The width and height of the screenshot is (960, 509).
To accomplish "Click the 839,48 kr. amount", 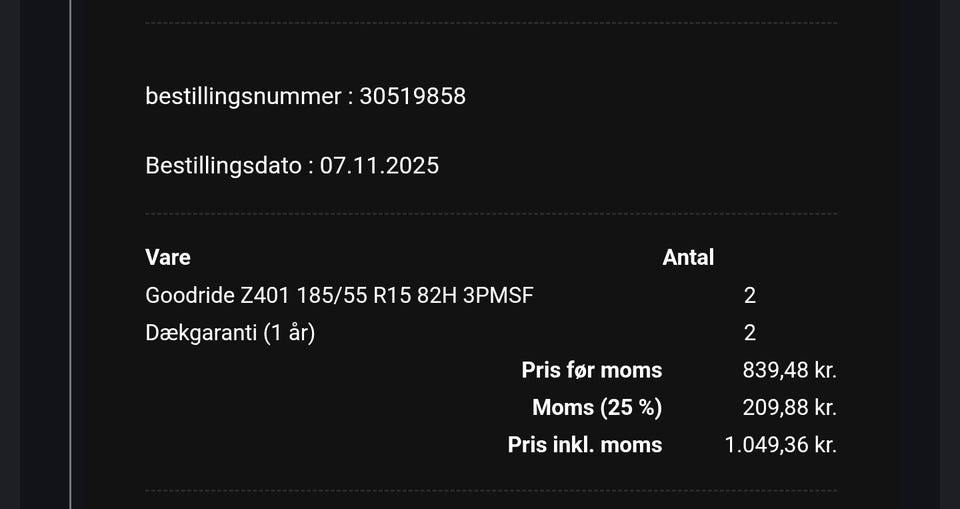I will point(789,370).
